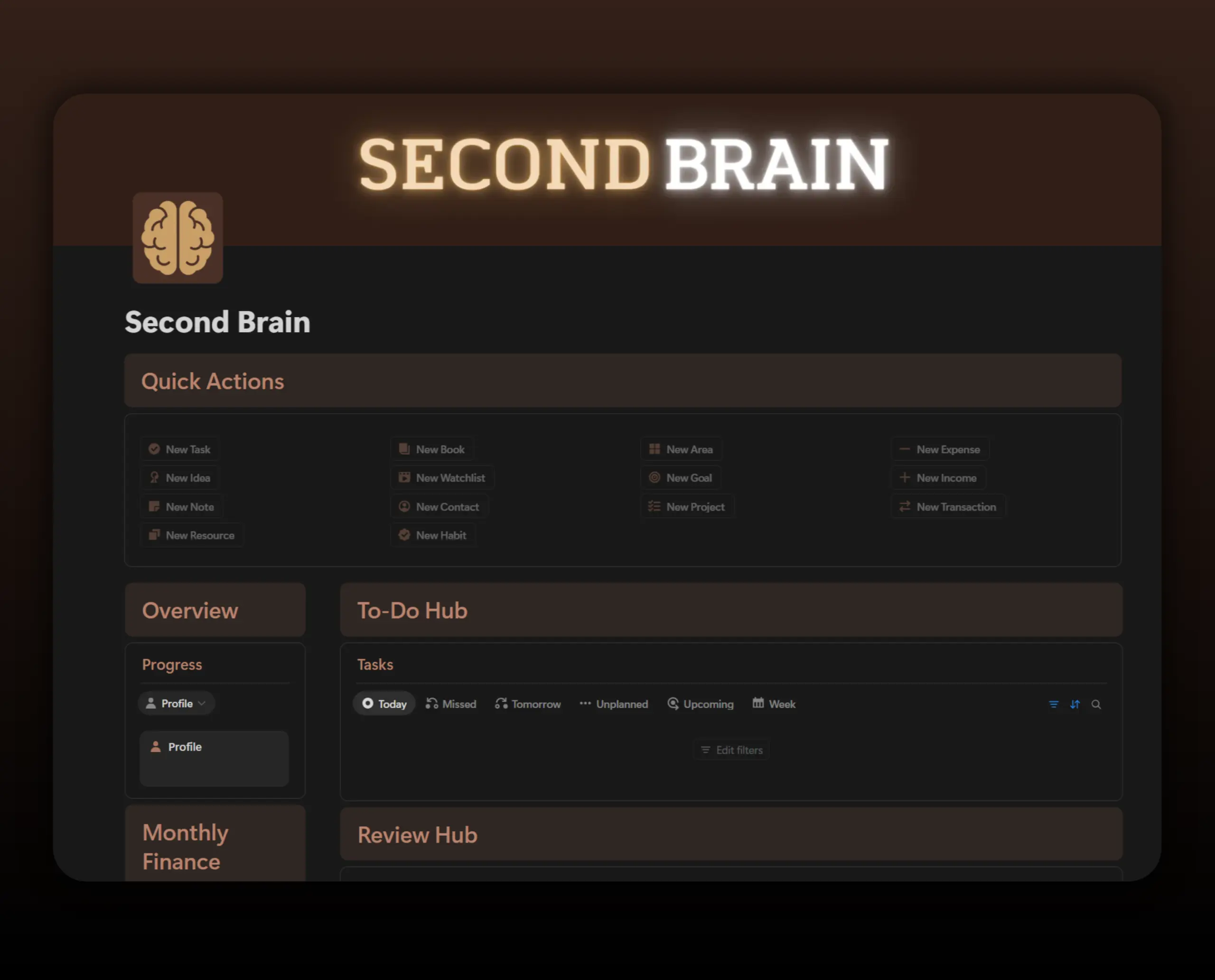Click the Second Brain brain logo icon
The height and width of the screenshot is (980, 1215).
[x=178, y=238]
